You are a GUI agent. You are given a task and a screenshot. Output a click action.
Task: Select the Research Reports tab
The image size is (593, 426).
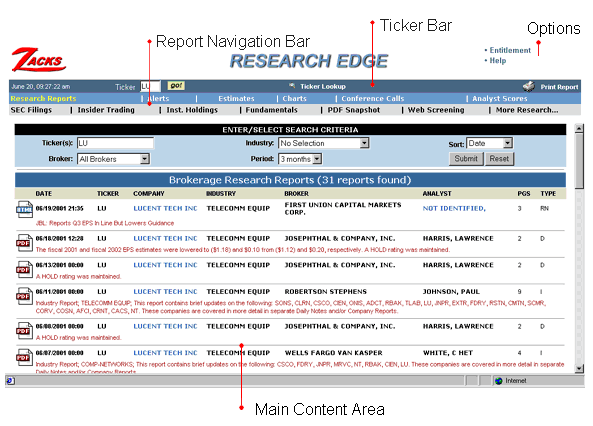point(43,98)
